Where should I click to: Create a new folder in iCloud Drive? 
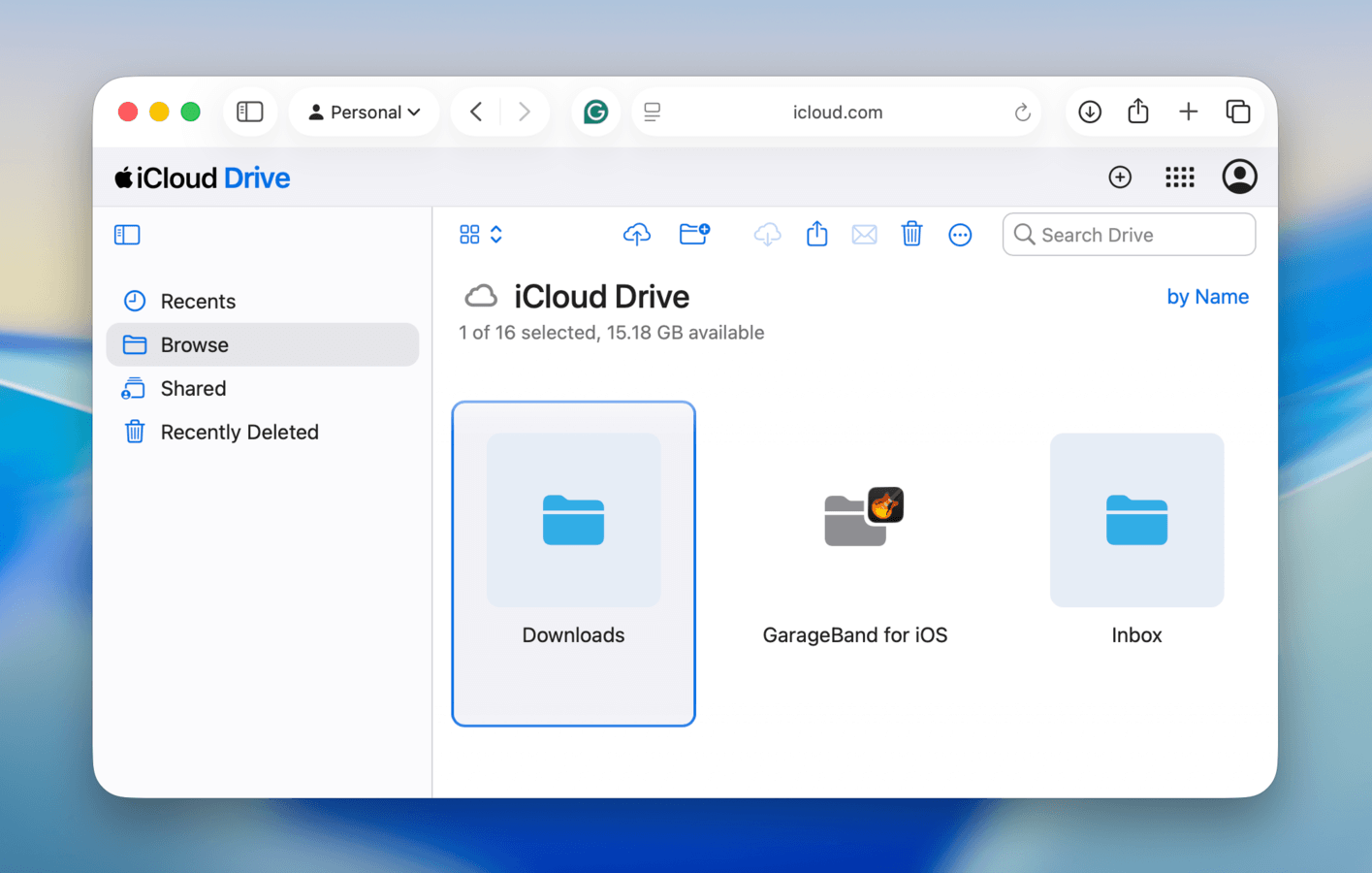point(694,234)
